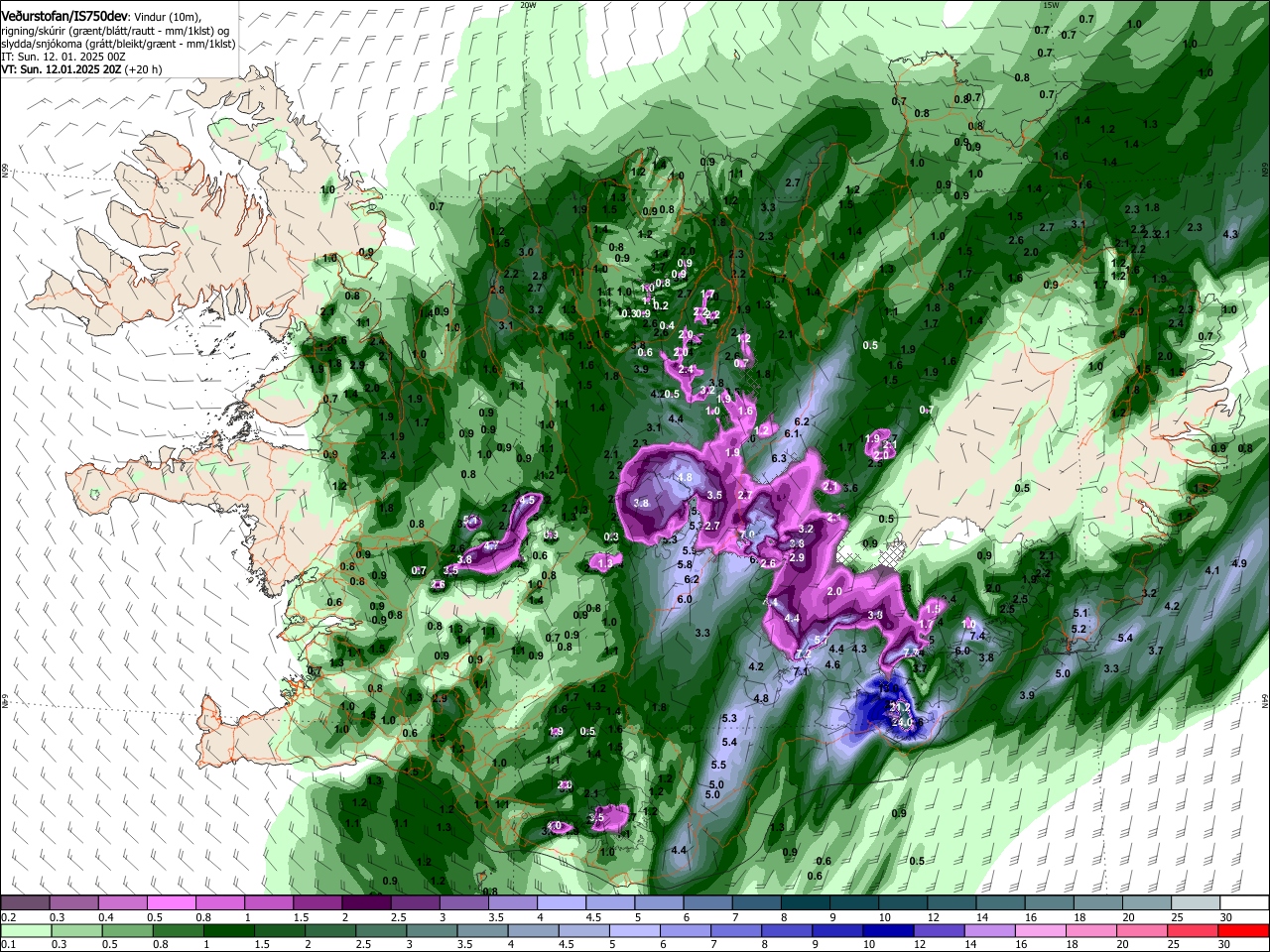Select the violet swatch labeled 12 in rain legend
The width and height of the screenshot is (1270, 952).
tap(939, 930)
